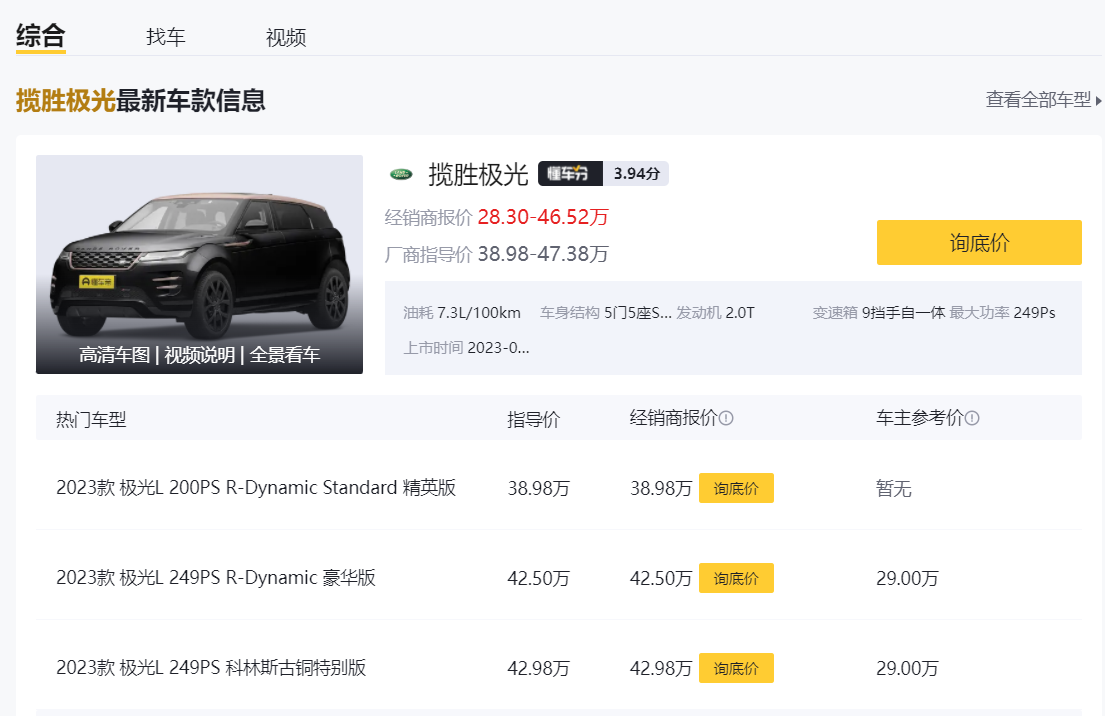Screen dimensions: 1105x716
Task: Click the info icon beside 经销商报价 header
Action: (x=726, y=418)
